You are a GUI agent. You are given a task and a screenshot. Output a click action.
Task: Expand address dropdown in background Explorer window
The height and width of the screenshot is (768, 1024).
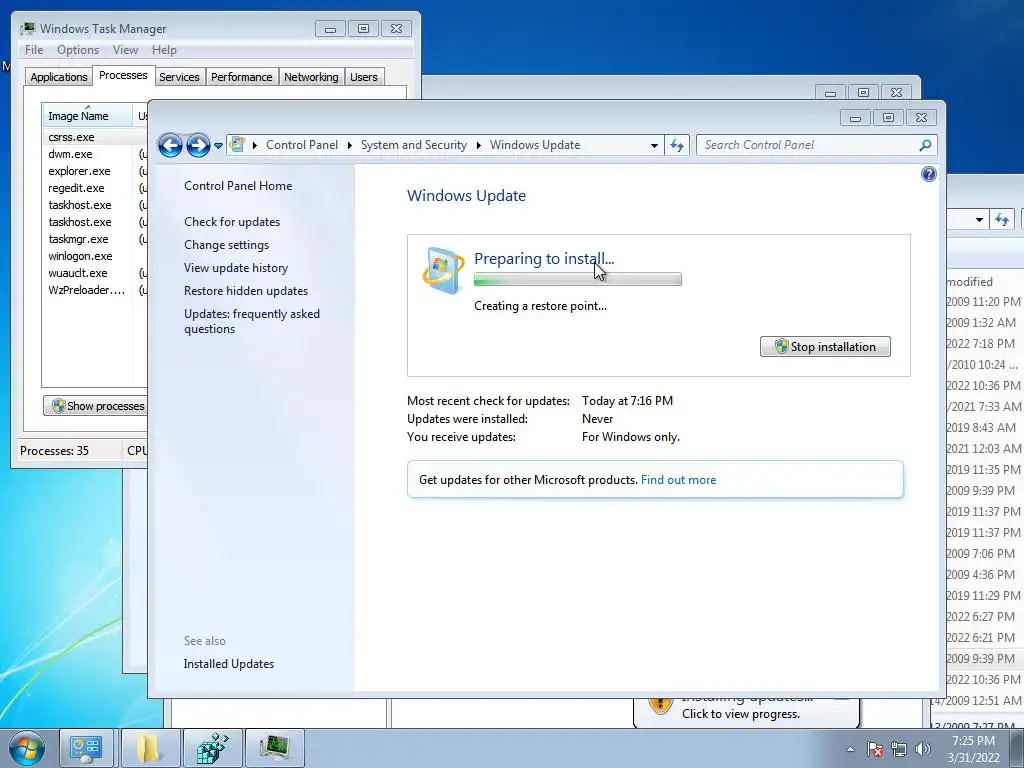pyautogui.click(x=979, y=219)
